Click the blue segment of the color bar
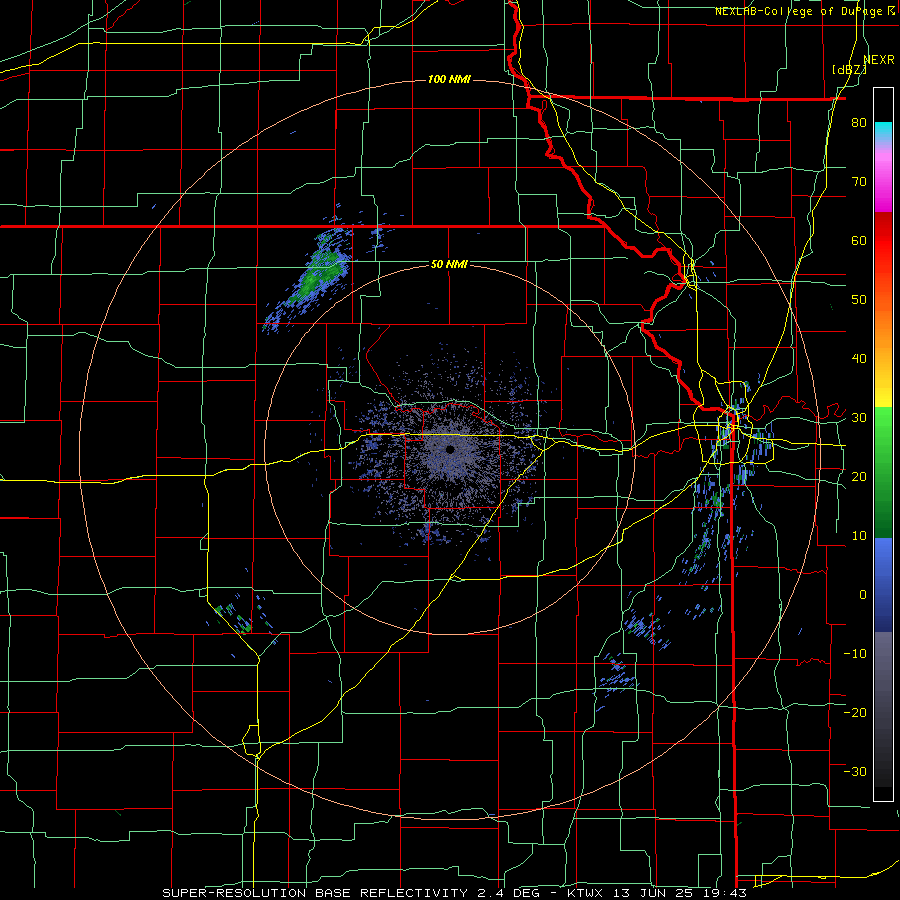This screenshot has height=900, width=900. coord(883,585)
